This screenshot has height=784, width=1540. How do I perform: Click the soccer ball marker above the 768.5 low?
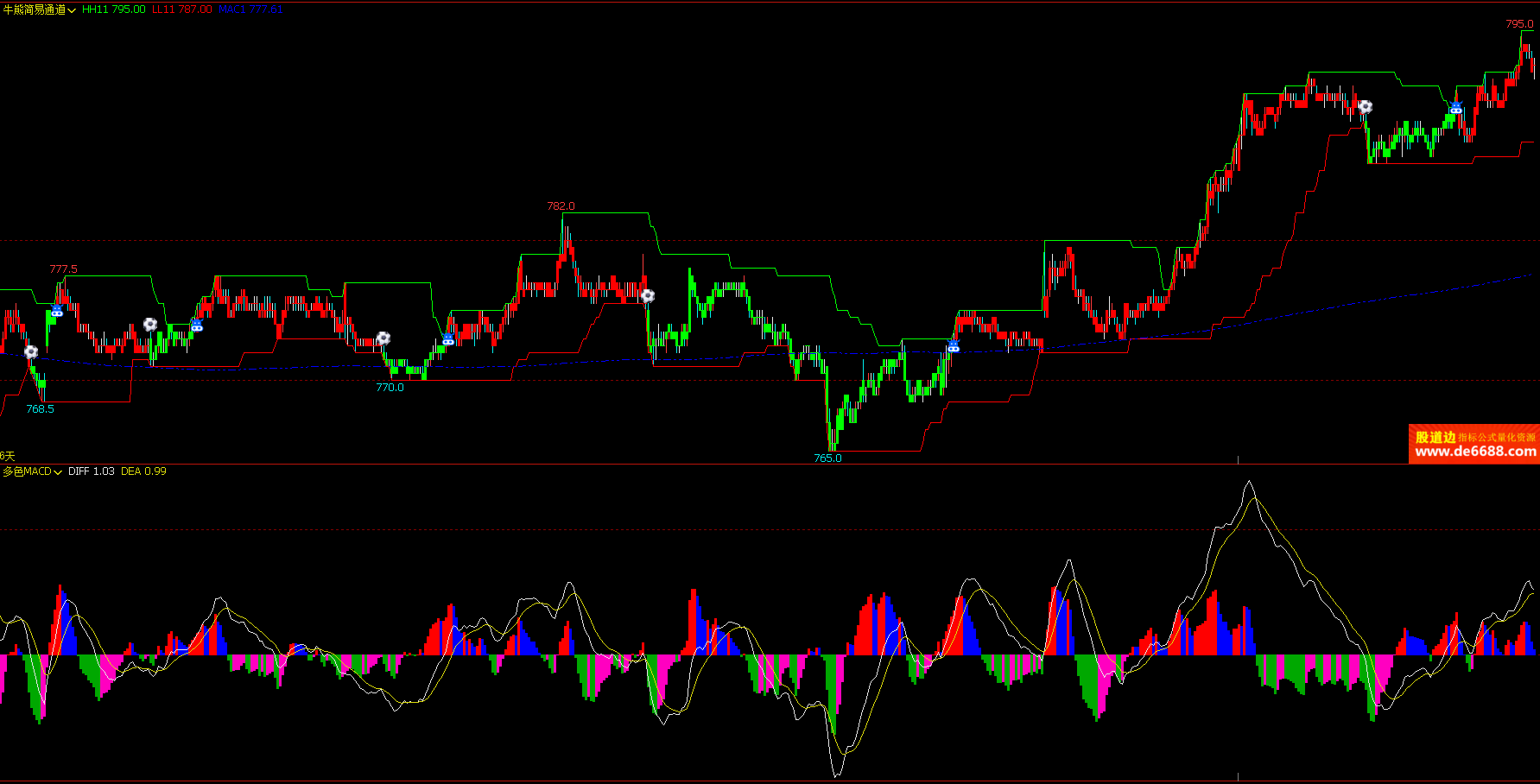click(30, 351)
